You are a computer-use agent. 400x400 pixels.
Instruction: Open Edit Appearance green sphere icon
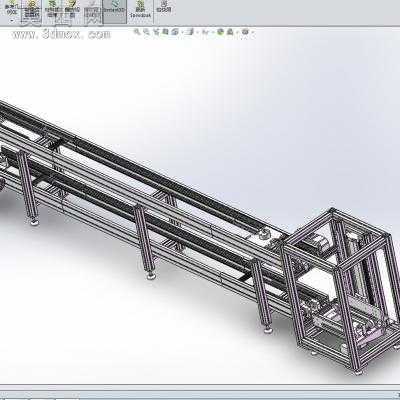[220, 32]
